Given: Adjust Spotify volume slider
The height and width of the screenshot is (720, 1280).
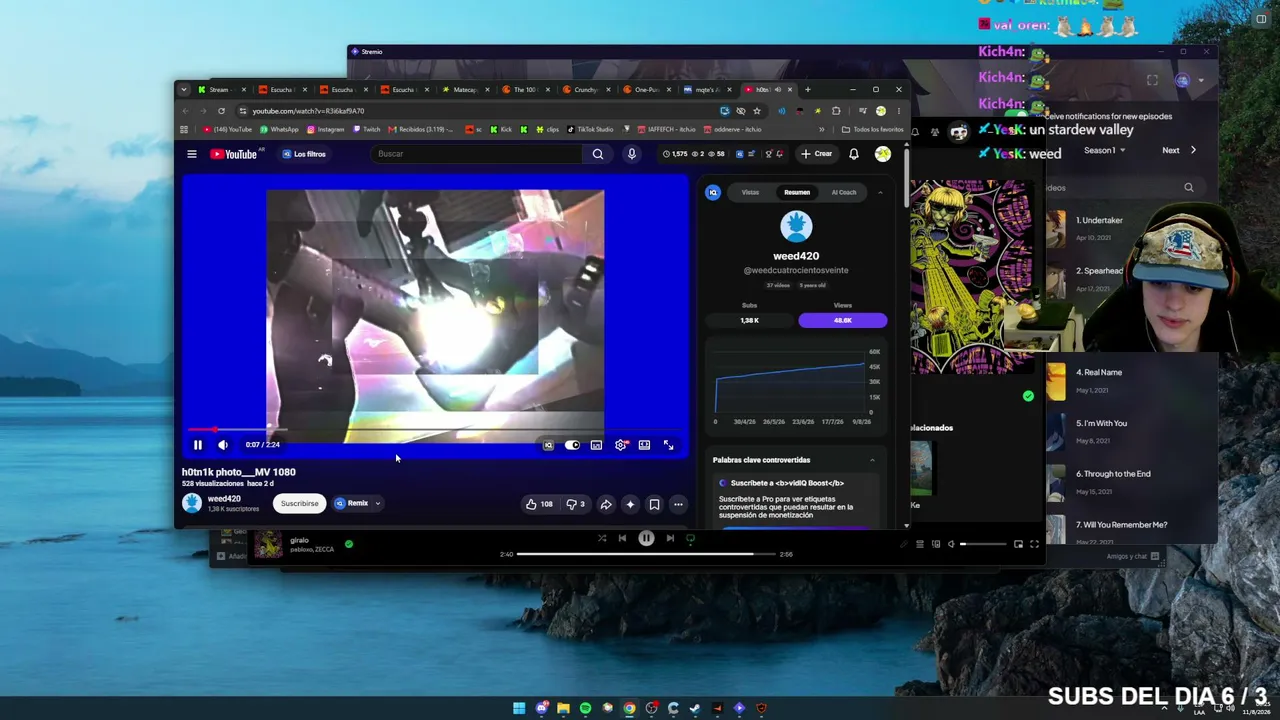Looking at the screenshot, I should (984, 544).
